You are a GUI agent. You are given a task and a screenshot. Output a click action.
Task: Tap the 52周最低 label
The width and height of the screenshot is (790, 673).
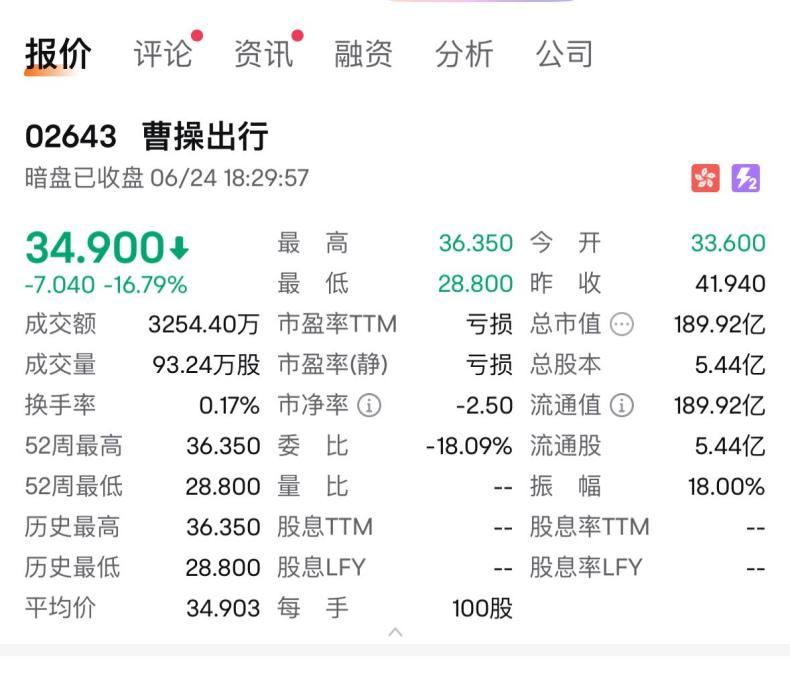74,487
